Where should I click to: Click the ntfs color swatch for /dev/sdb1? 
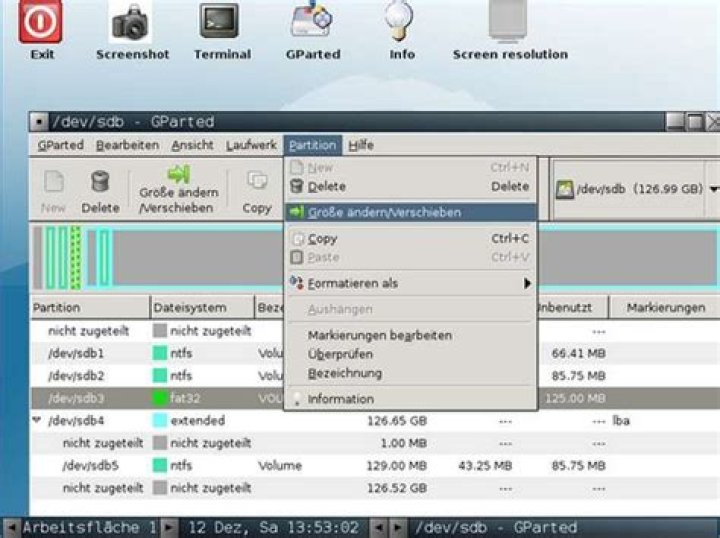(x=159, y=353)
